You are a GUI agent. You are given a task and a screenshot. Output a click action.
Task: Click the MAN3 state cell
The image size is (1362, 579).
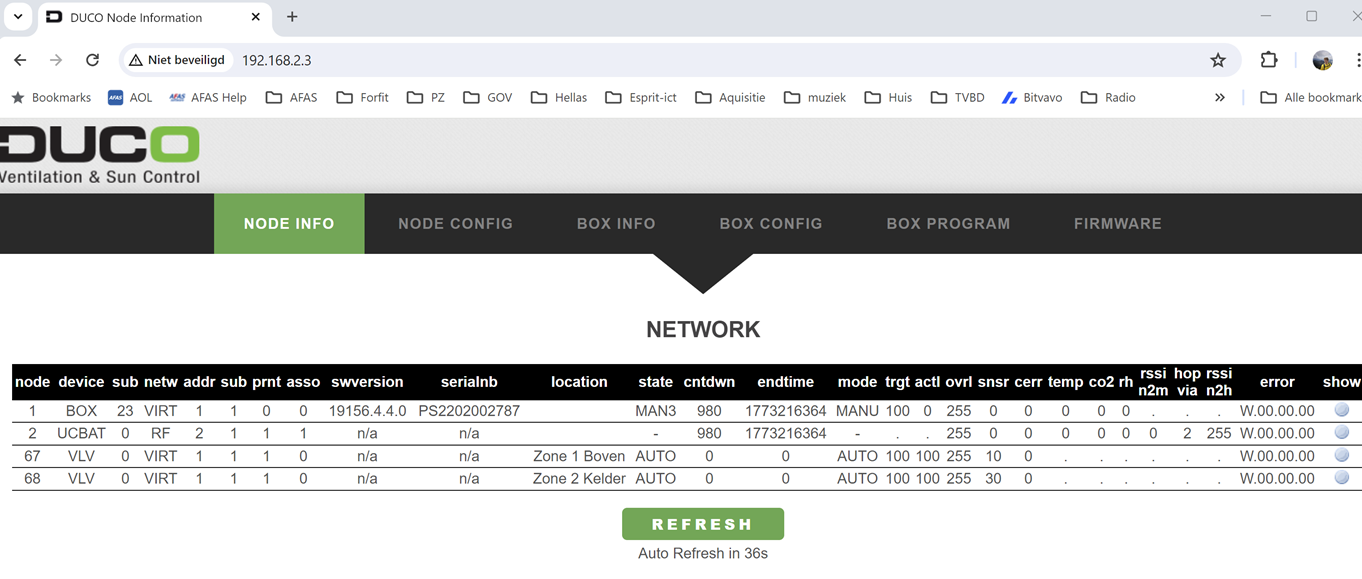[656, 411]
